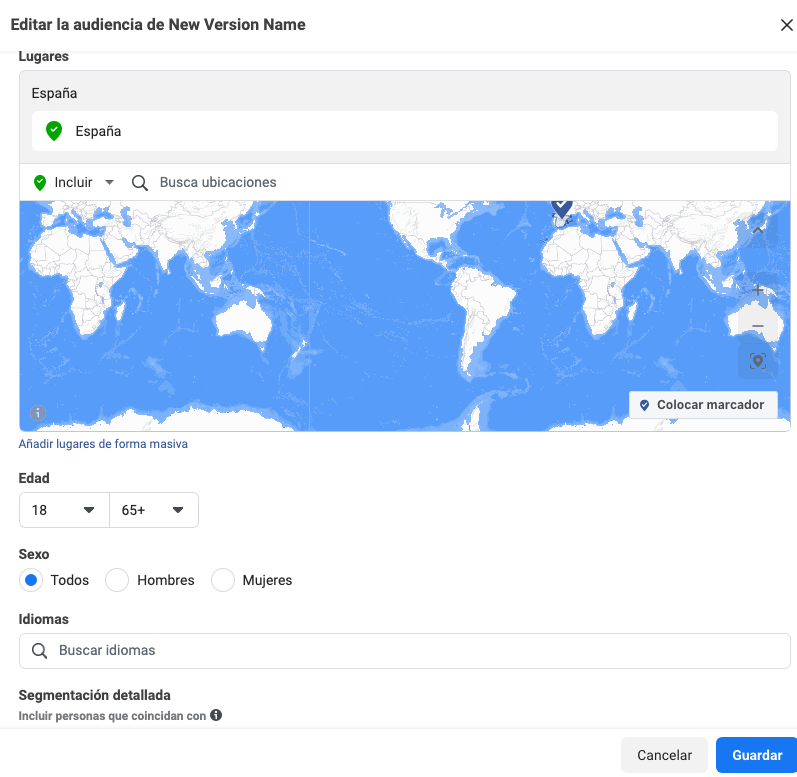The image size is (797, 777).
Task: Click the green España location pin icon
Action: coord(54,131)
